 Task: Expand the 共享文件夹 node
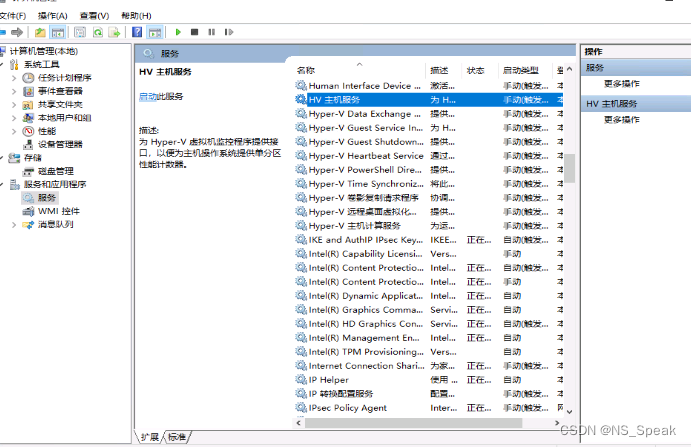(14, 104)
